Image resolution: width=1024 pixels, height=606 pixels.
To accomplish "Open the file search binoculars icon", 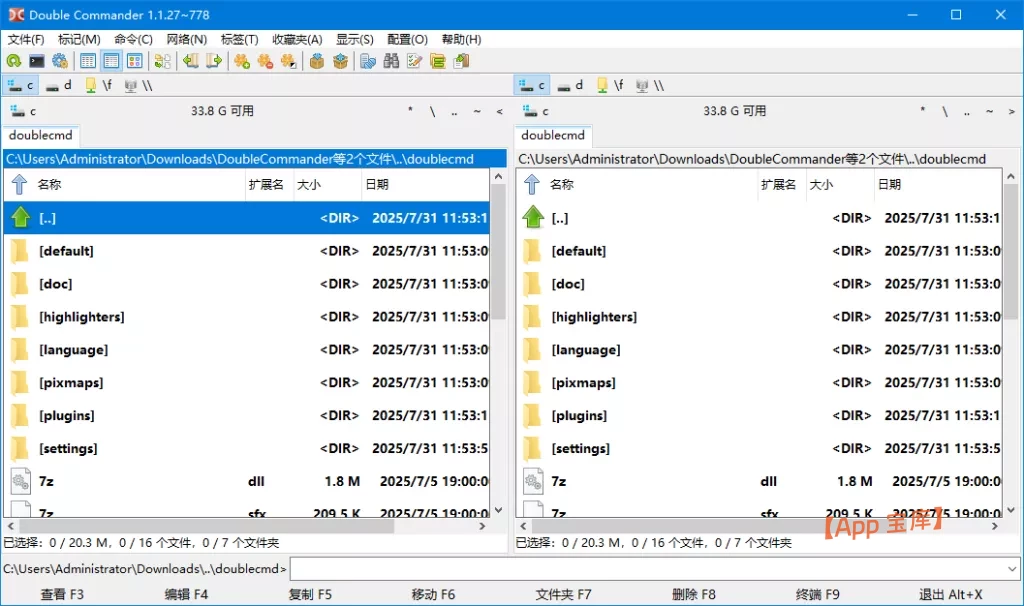I will [391, 61].
